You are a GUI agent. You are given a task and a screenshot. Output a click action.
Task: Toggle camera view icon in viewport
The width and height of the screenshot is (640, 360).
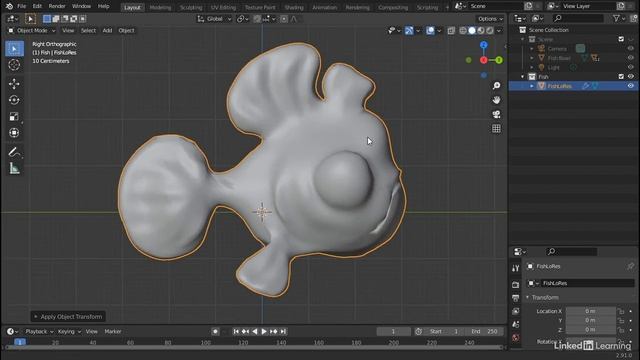496,114
